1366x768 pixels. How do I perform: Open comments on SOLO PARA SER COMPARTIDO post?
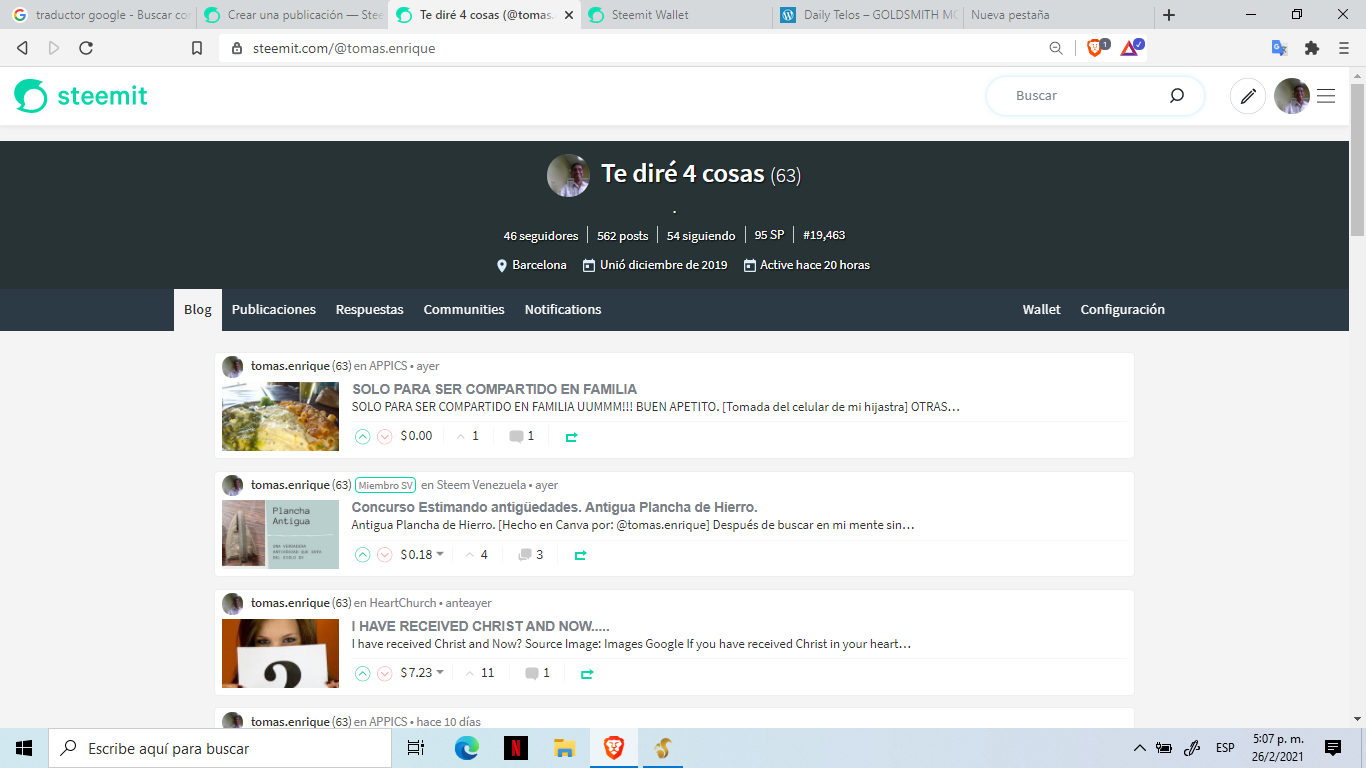[522, 436]
